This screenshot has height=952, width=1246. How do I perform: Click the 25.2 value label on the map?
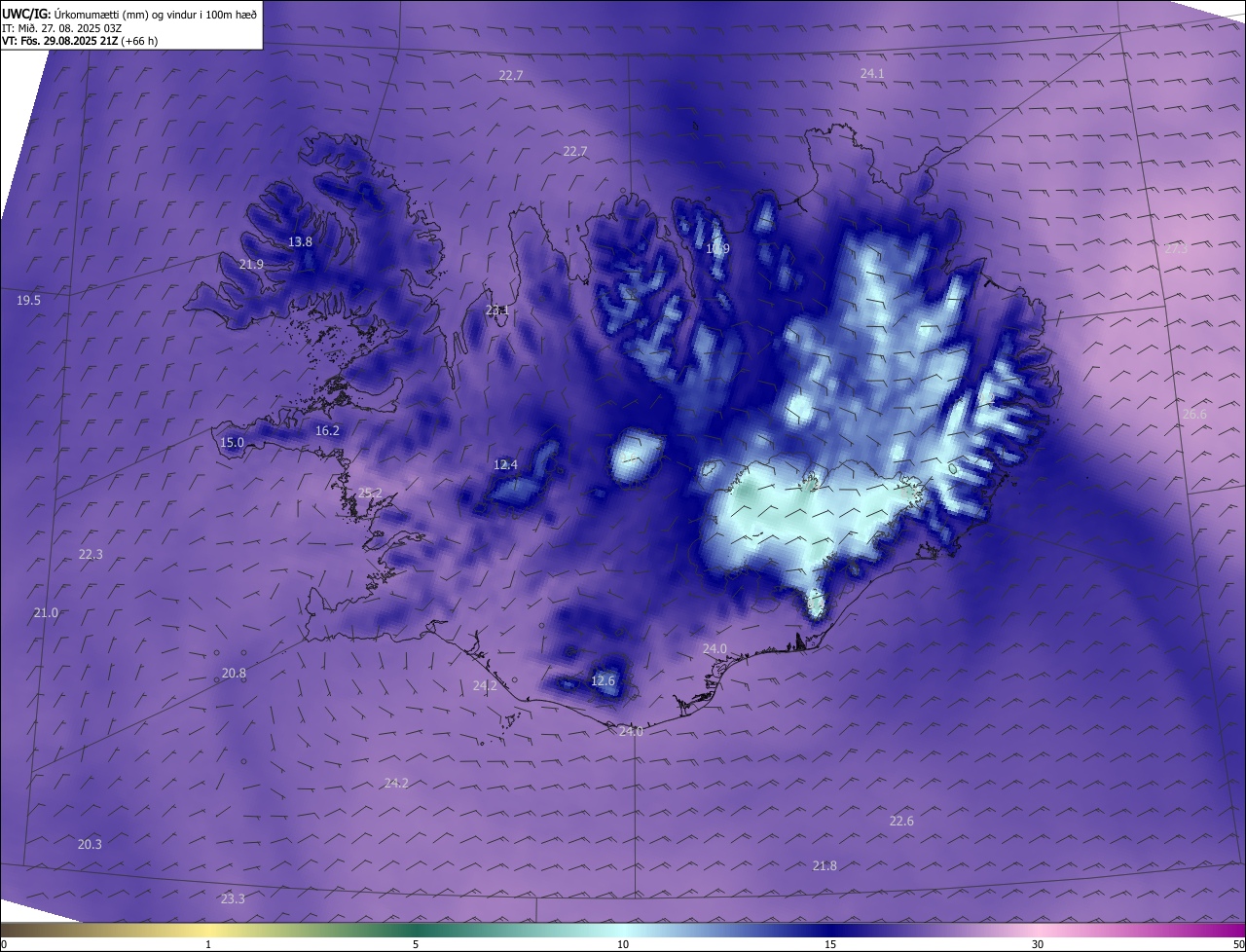[x=370, y=494]
